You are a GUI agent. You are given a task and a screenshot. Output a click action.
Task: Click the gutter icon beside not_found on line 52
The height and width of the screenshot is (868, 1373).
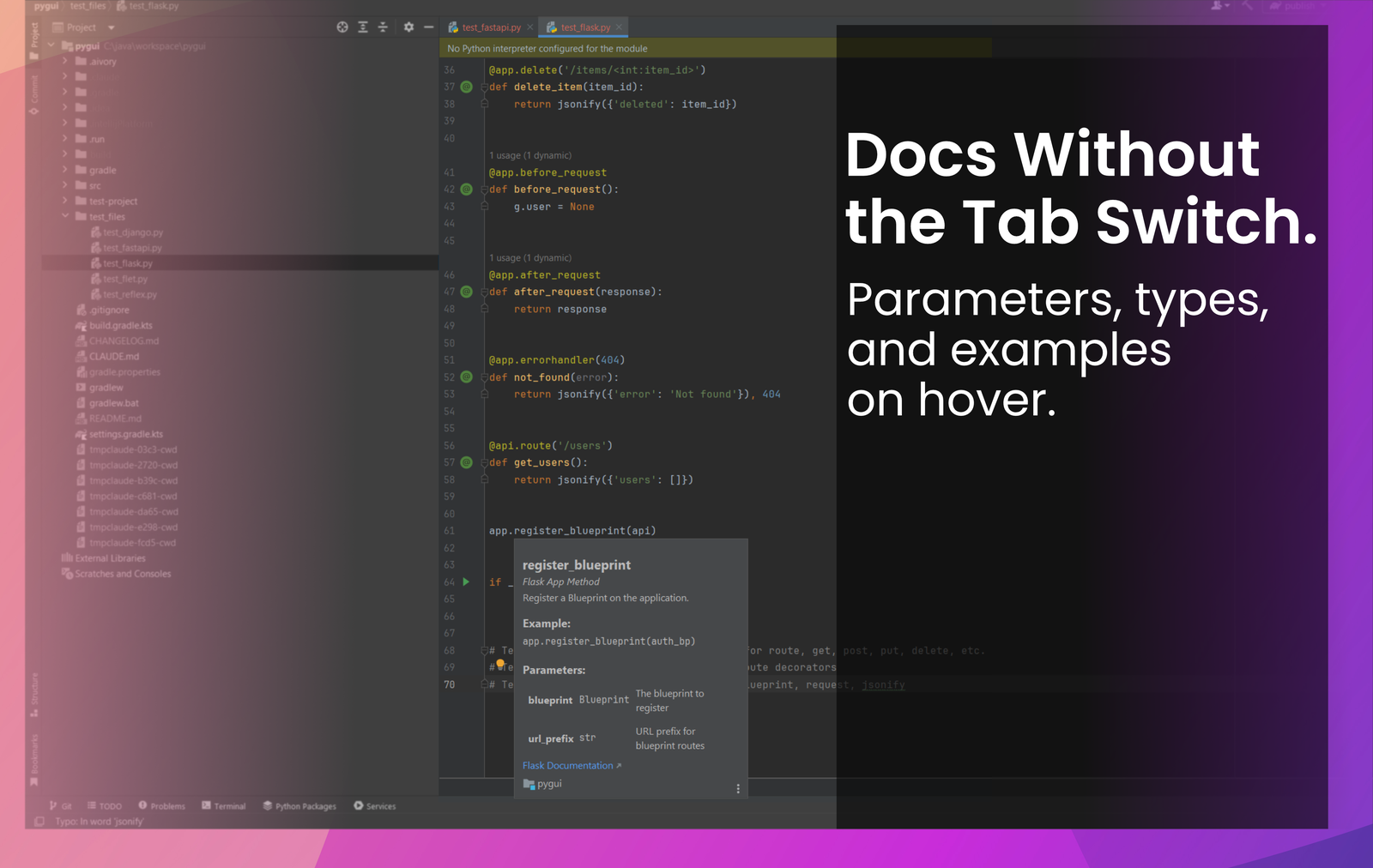pyautogui.click(x=467, y=377)
